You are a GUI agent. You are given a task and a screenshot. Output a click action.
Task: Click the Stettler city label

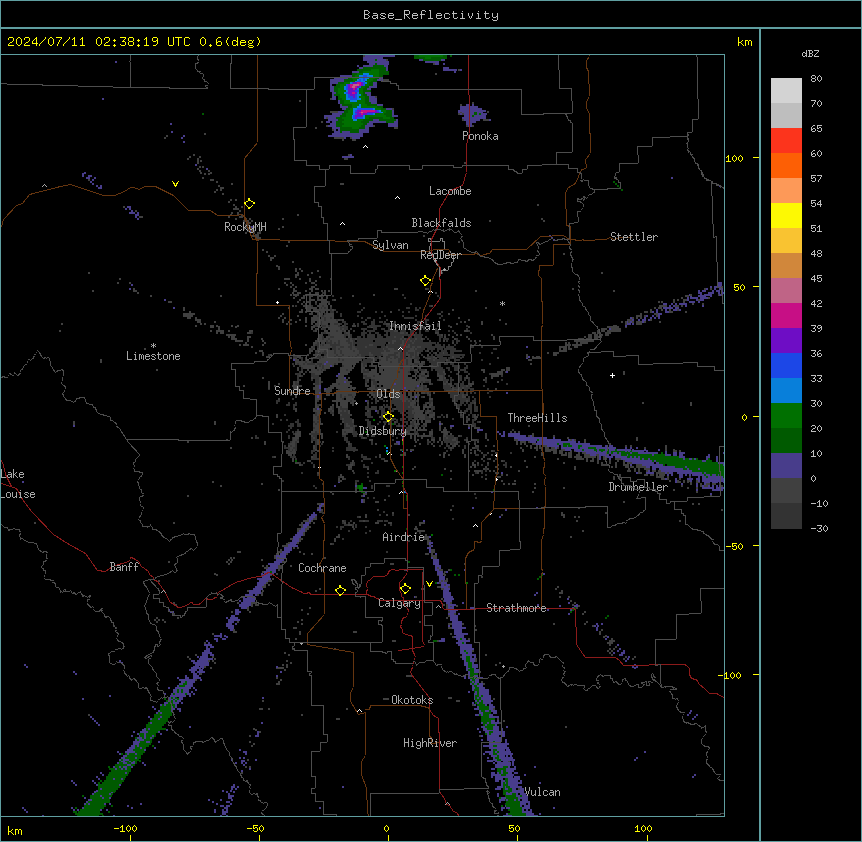click(634, 237)
